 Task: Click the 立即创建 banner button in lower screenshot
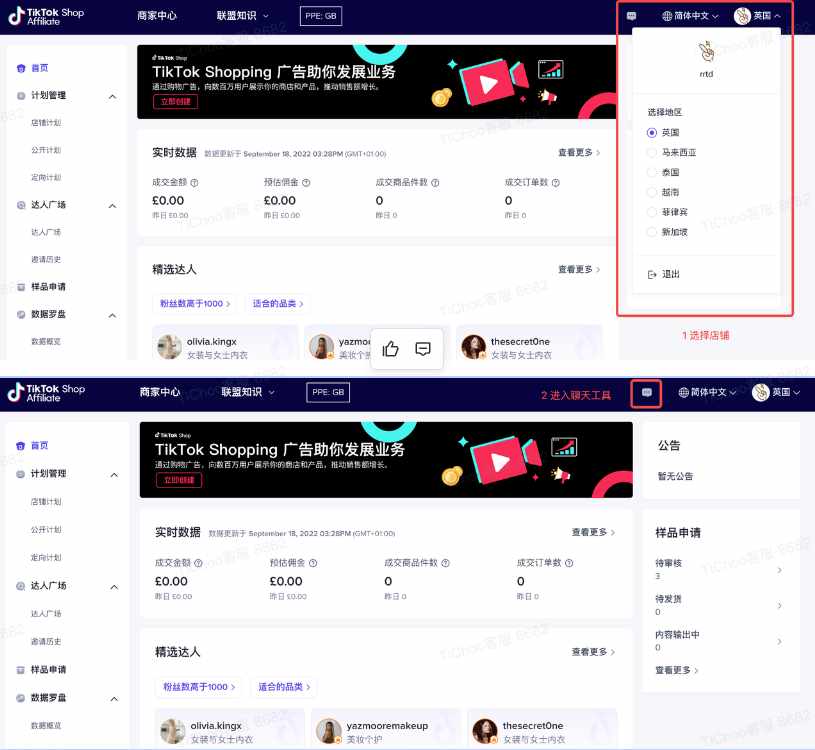179,480
